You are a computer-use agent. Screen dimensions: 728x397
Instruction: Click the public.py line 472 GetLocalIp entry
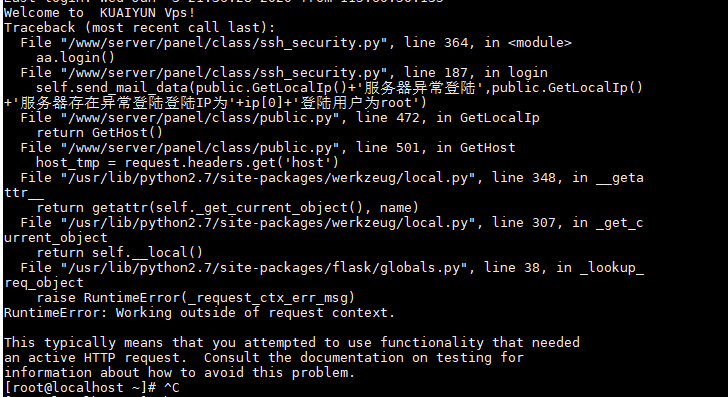[280, 117]
